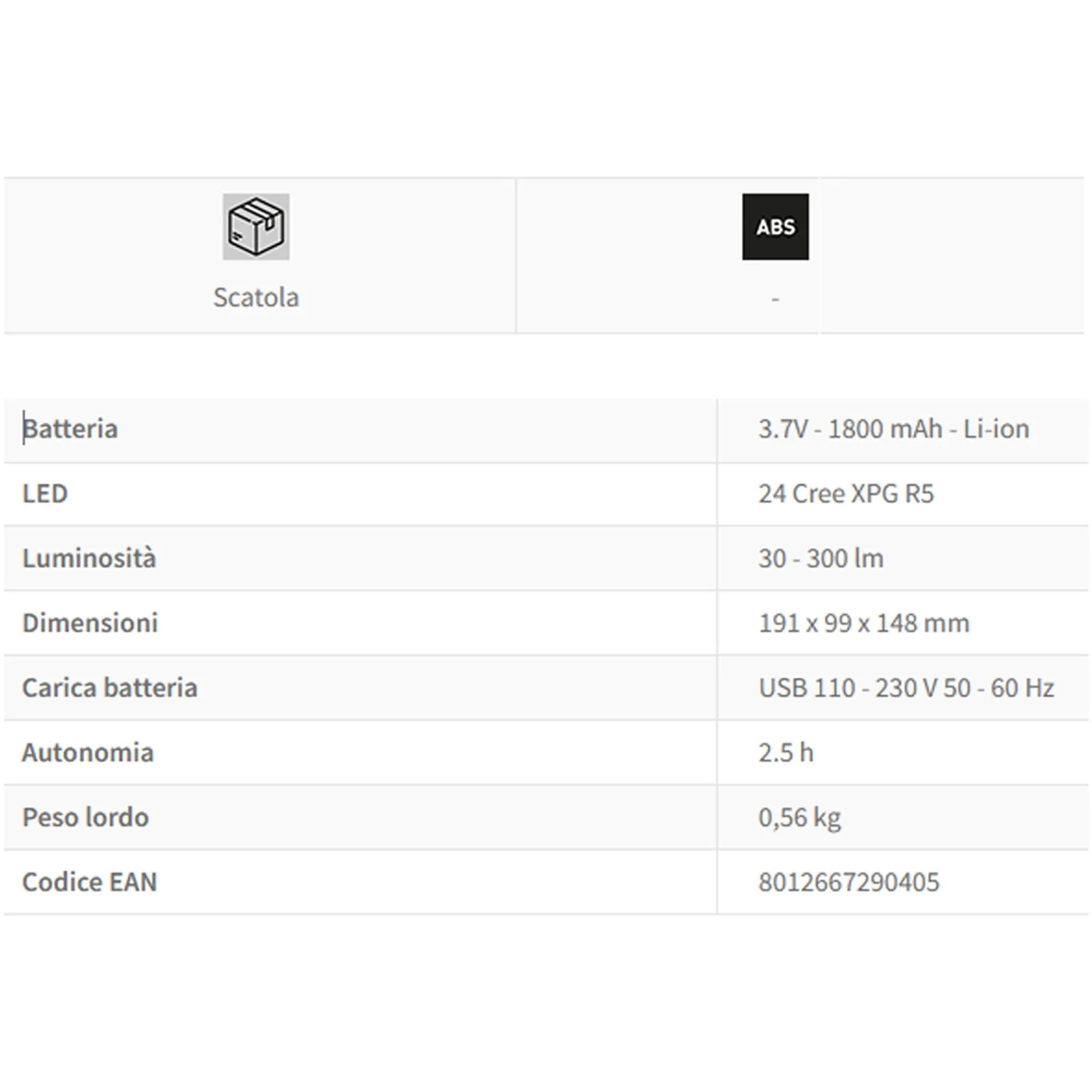Select the EAN number 8012667290405
Screen dimensions: 1092x1092
(848, 882)
